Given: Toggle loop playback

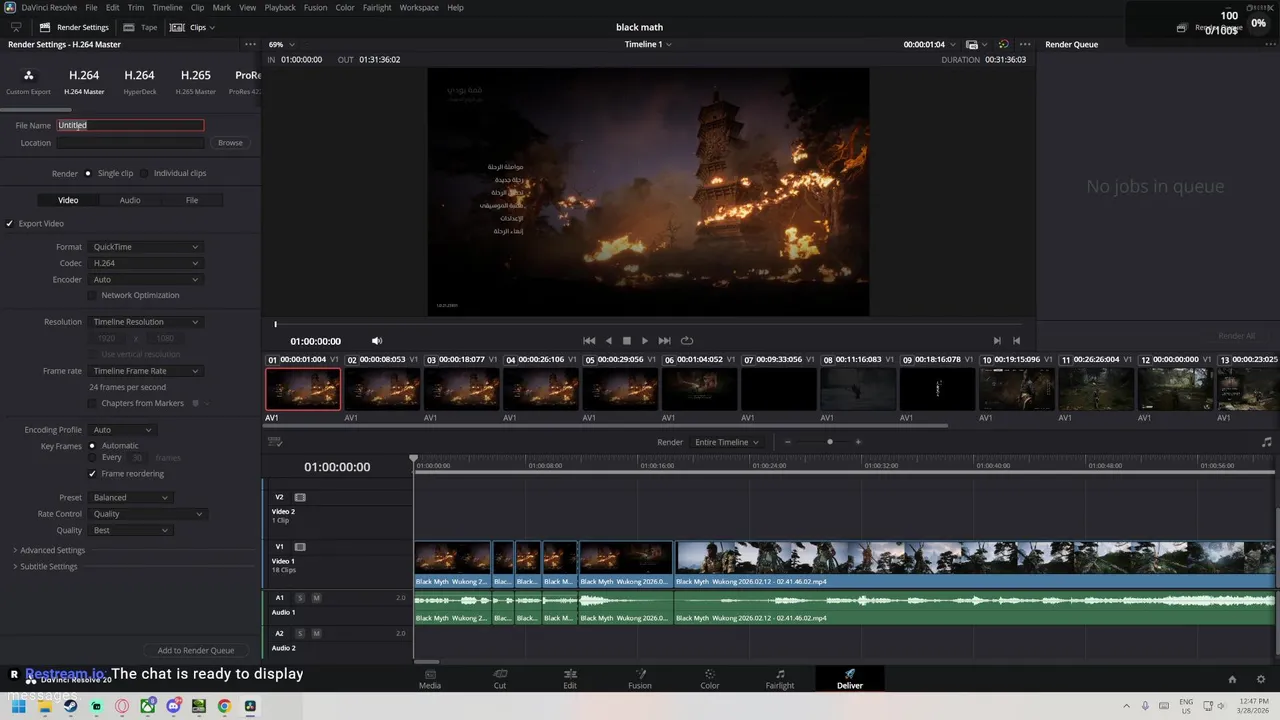Looking at the screenshot, I should (687, 341).
